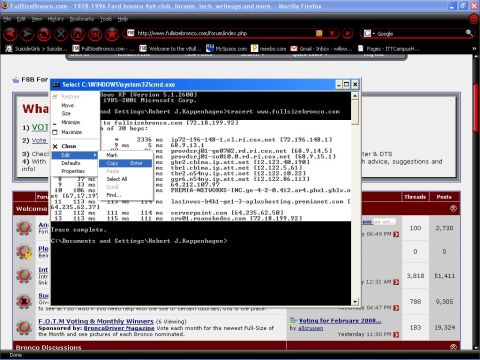
Task: Collapse the Welcome category with its round icon
Action: click(453, 209)
